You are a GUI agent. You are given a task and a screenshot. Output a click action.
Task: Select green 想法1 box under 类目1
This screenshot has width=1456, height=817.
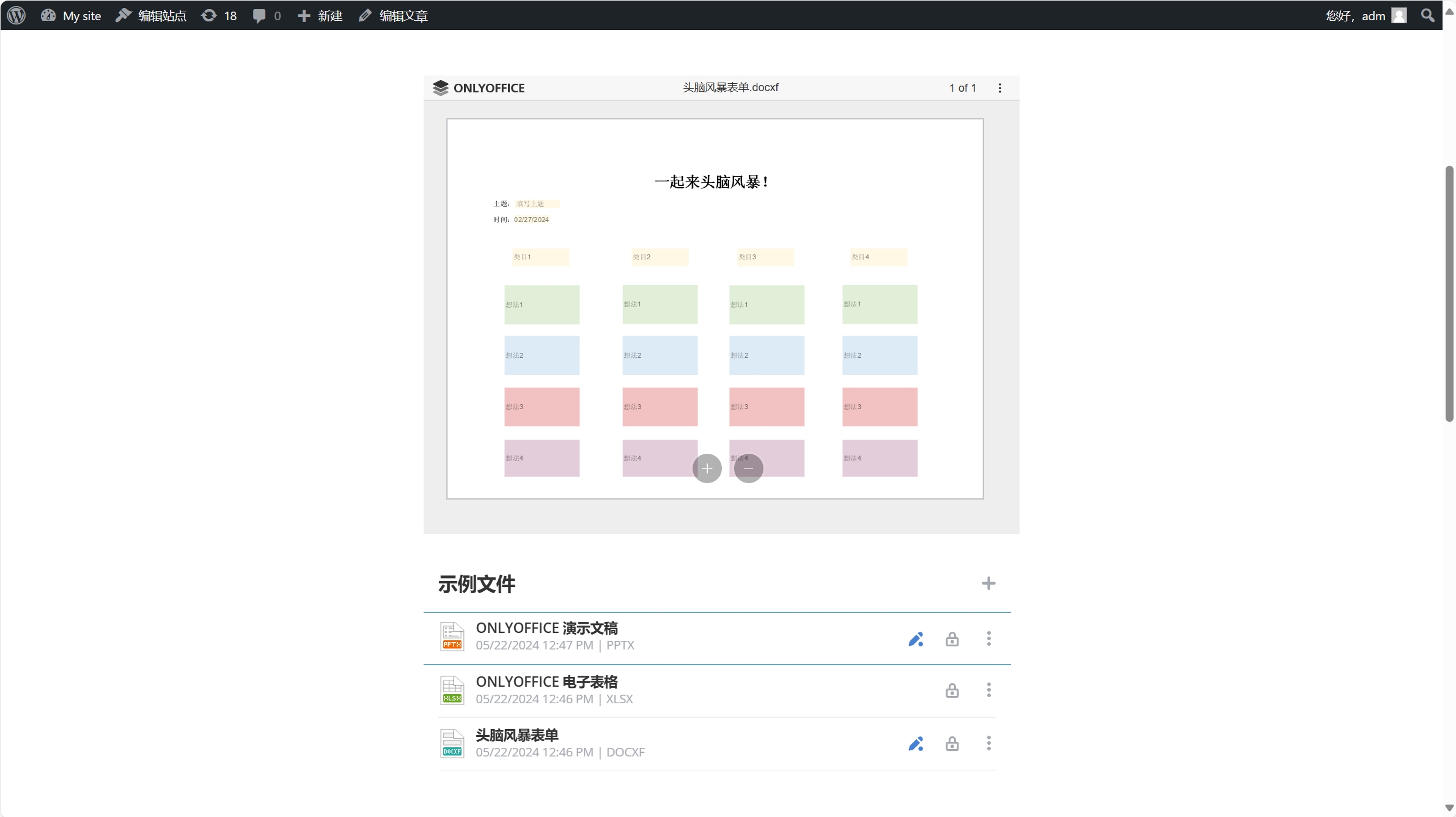pyautogui.click(x=542, y=305)
